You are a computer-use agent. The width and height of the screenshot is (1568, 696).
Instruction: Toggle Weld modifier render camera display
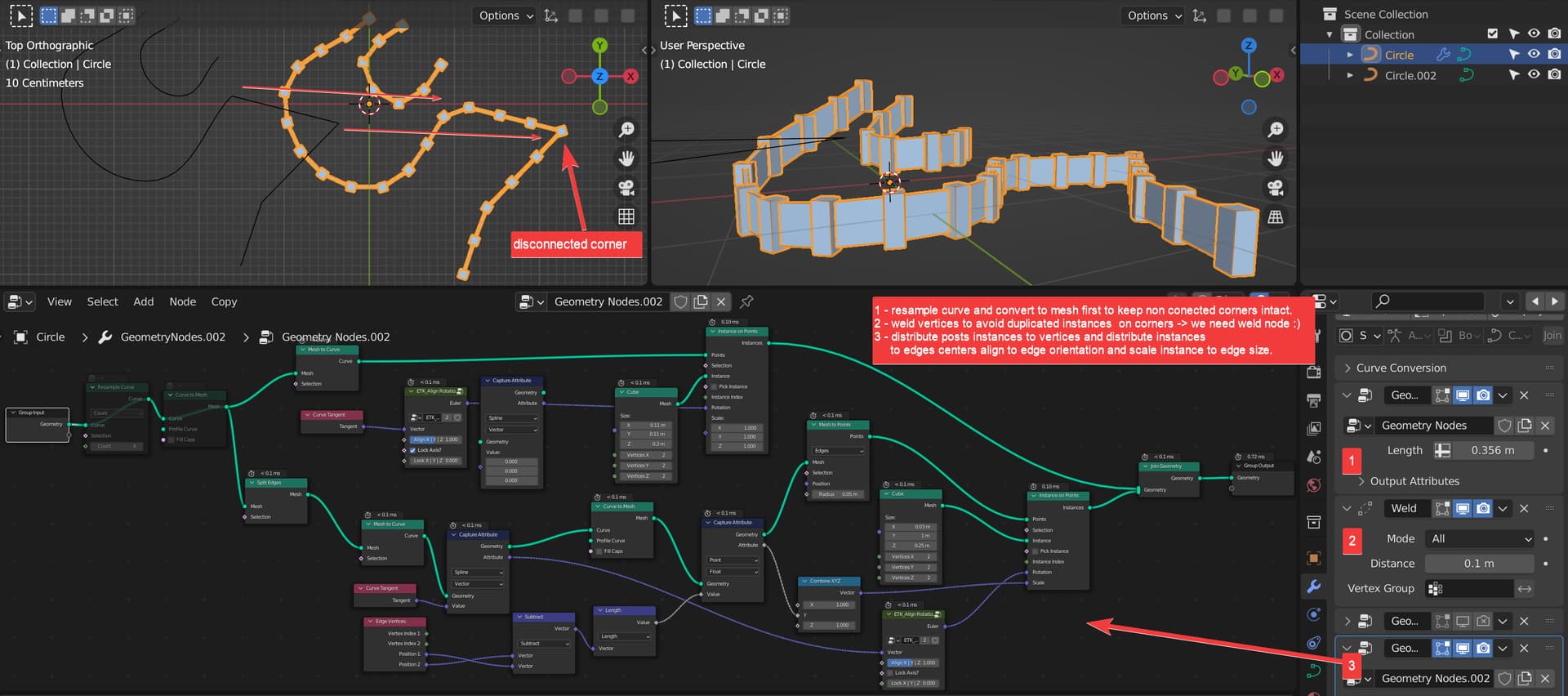coord(1483,508)
